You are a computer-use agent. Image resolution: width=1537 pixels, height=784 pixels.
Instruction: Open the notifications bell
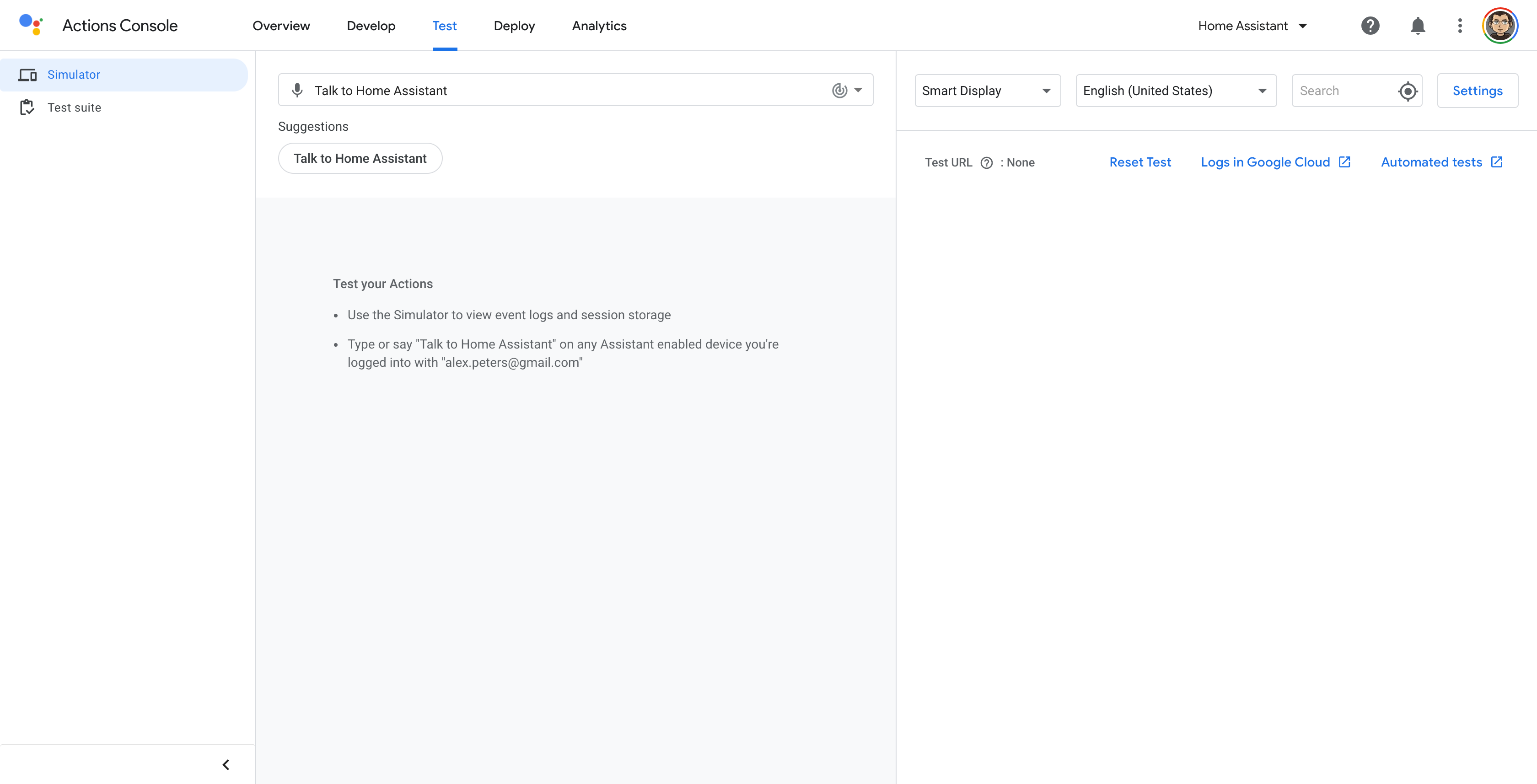(x=1418, y=26)
